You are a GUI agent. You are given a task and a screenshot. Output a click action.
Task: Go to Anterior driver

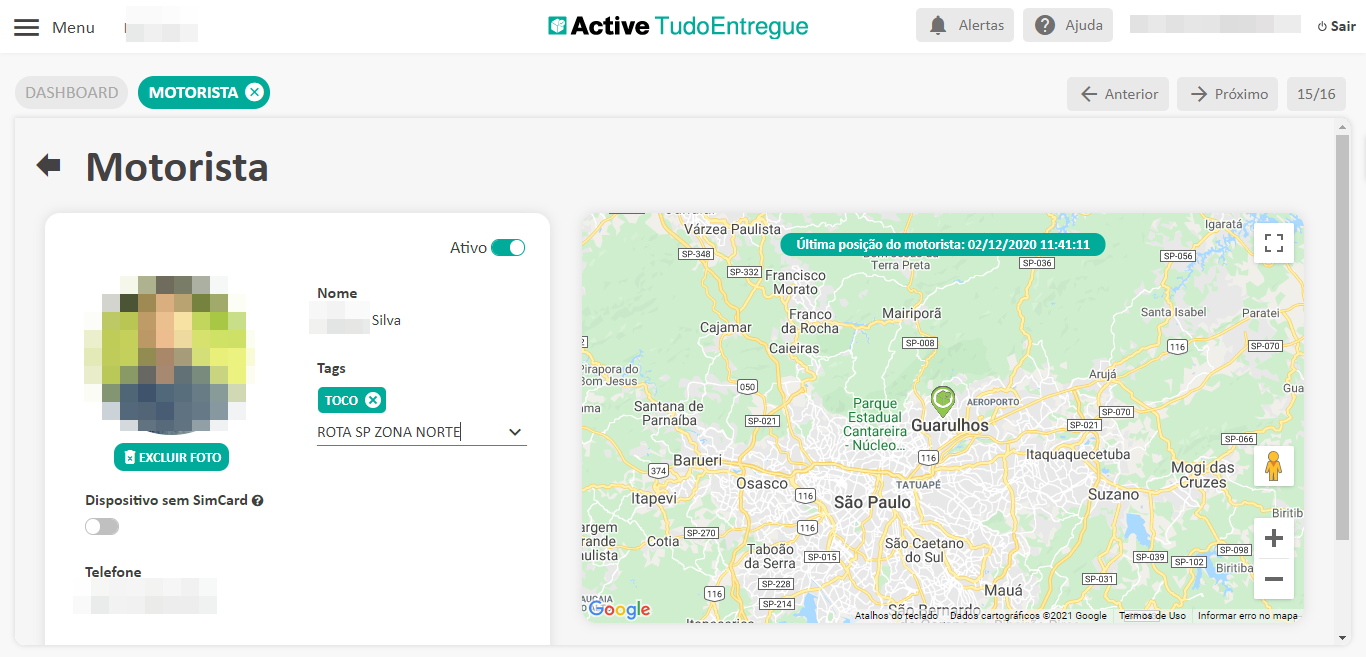click(x=1117, y=94)
